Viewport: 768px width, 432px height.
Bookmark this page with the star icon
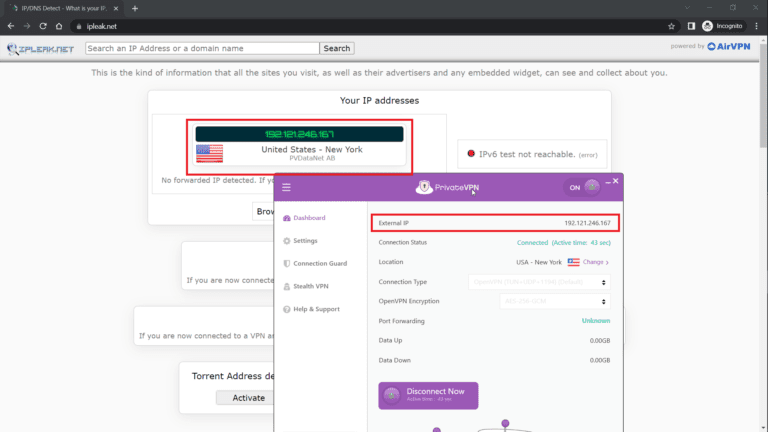coord(672,26)
